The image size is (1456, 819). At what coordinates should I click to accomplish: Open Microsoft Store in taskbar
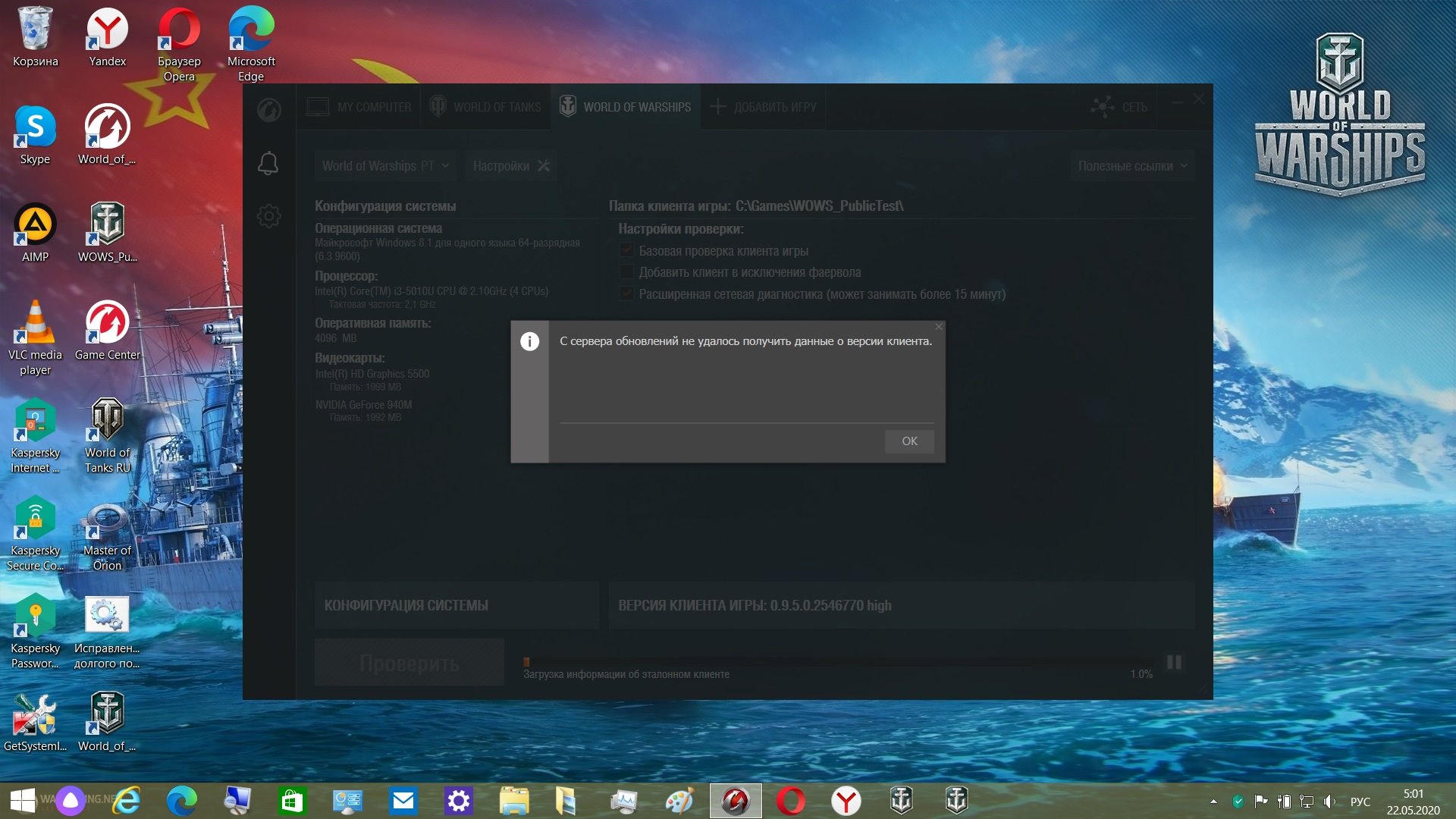pos(293,801)
